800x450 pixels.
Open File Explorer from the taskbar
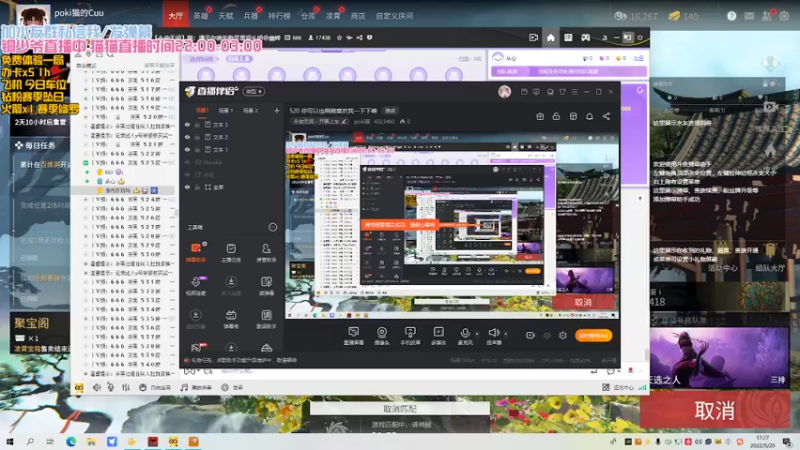(91, 441)
